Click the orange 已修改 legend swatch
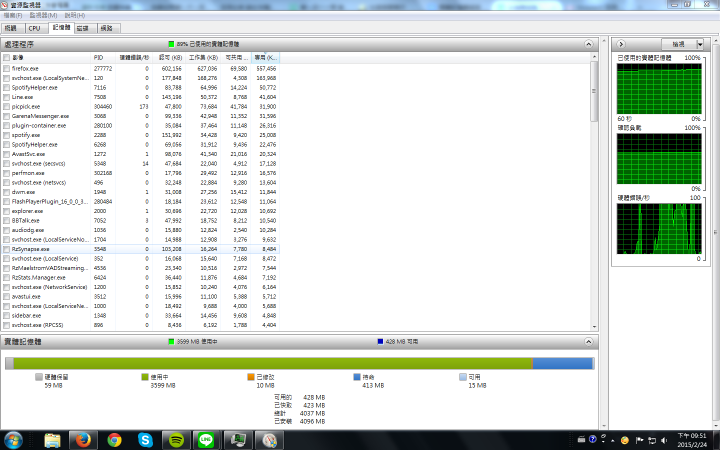The width and height of the screenshot is (720, 450). 251,377
